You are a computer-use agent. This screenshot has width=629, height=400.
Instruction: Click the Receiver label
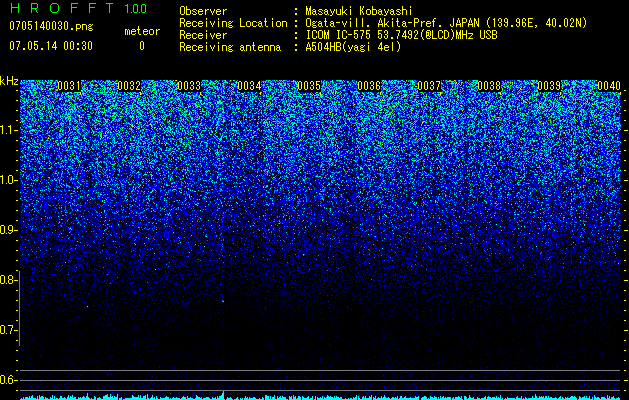tap(203, 35)
